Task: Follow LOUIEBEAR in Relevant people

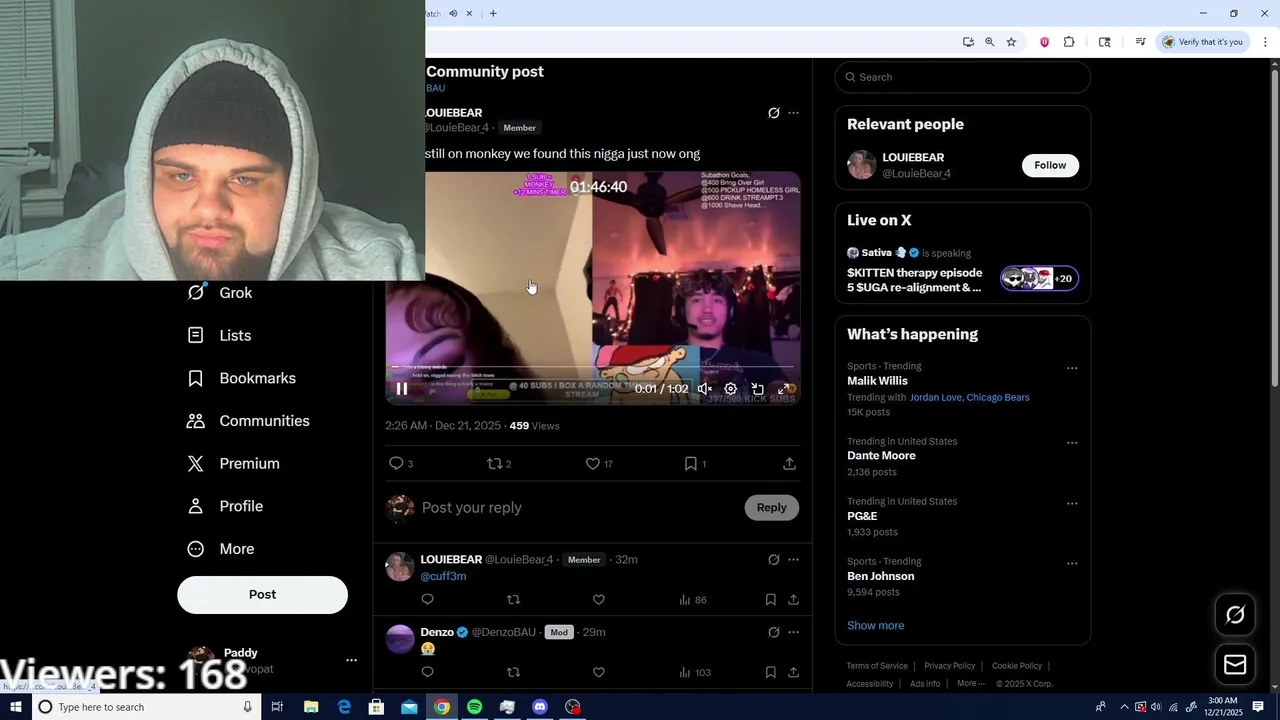Action: (1050, 165)
